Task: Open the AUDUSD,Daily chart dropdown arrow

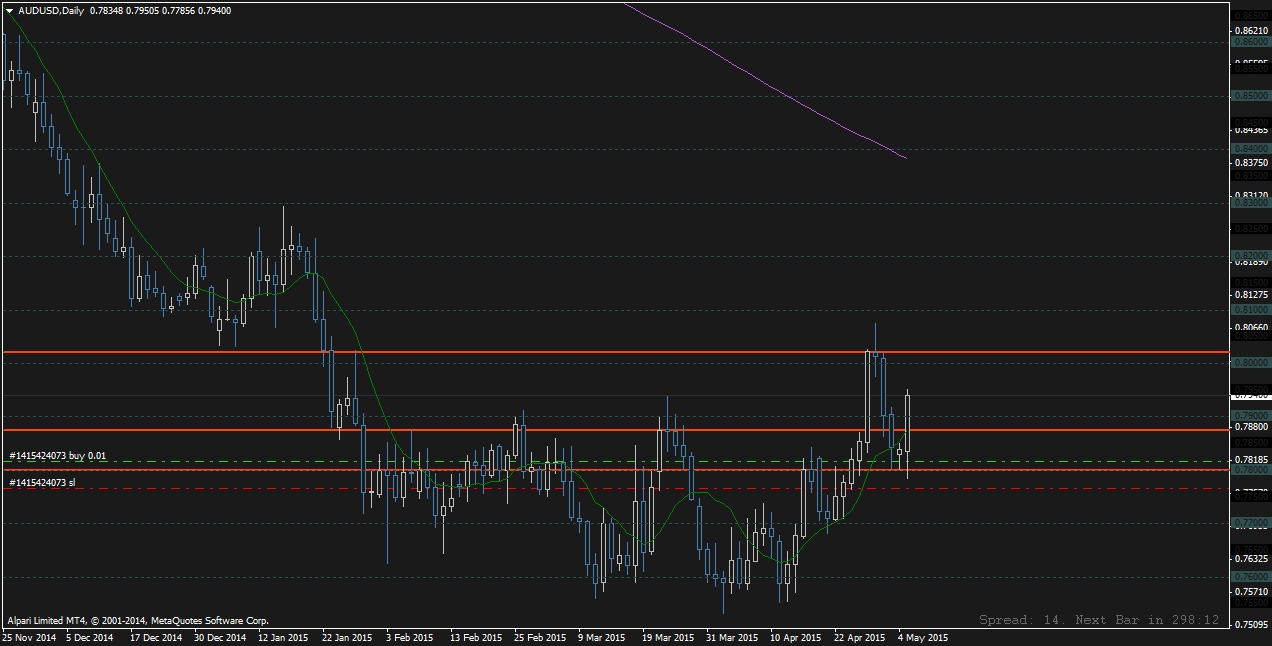Action: [x=9, y=11]
